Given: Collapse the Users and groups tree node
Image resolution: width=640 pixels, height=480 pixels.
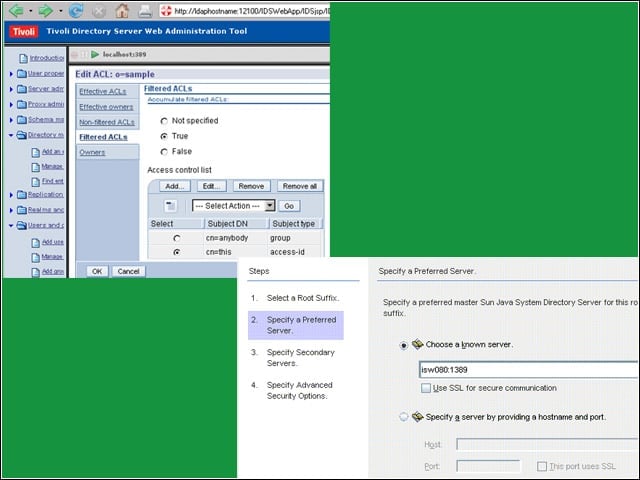Looking at the screenshot, I should point(11,225).
